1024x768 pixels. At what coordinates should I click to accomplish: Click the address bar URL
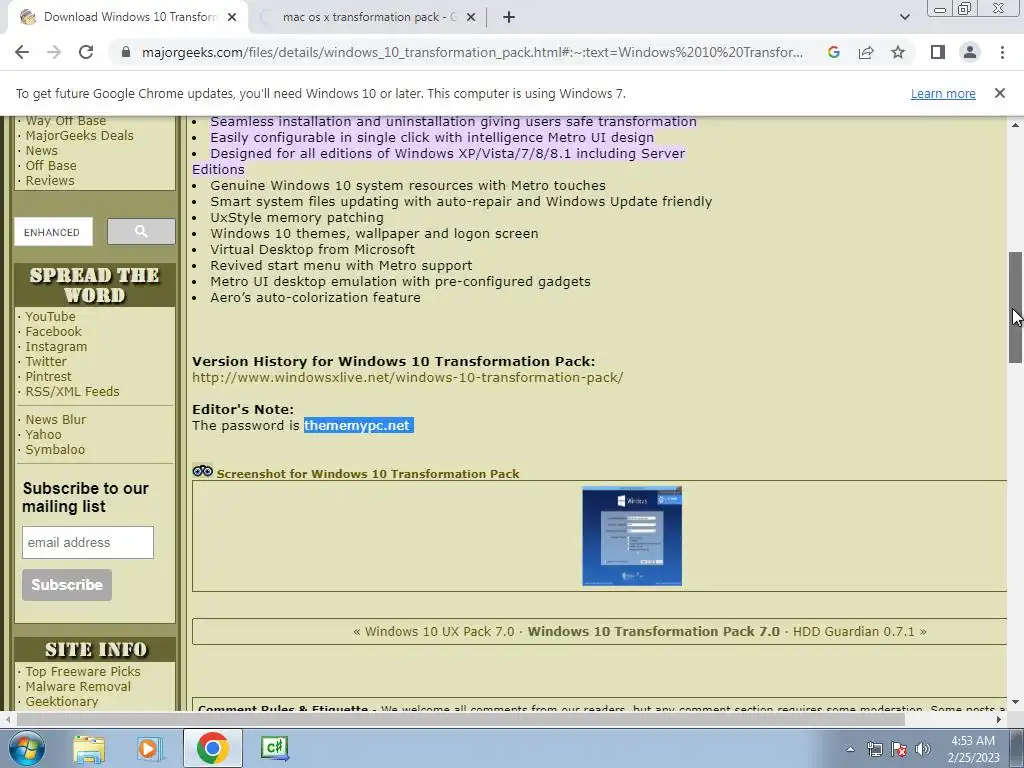pyautogui.click(x=472, y=52)
